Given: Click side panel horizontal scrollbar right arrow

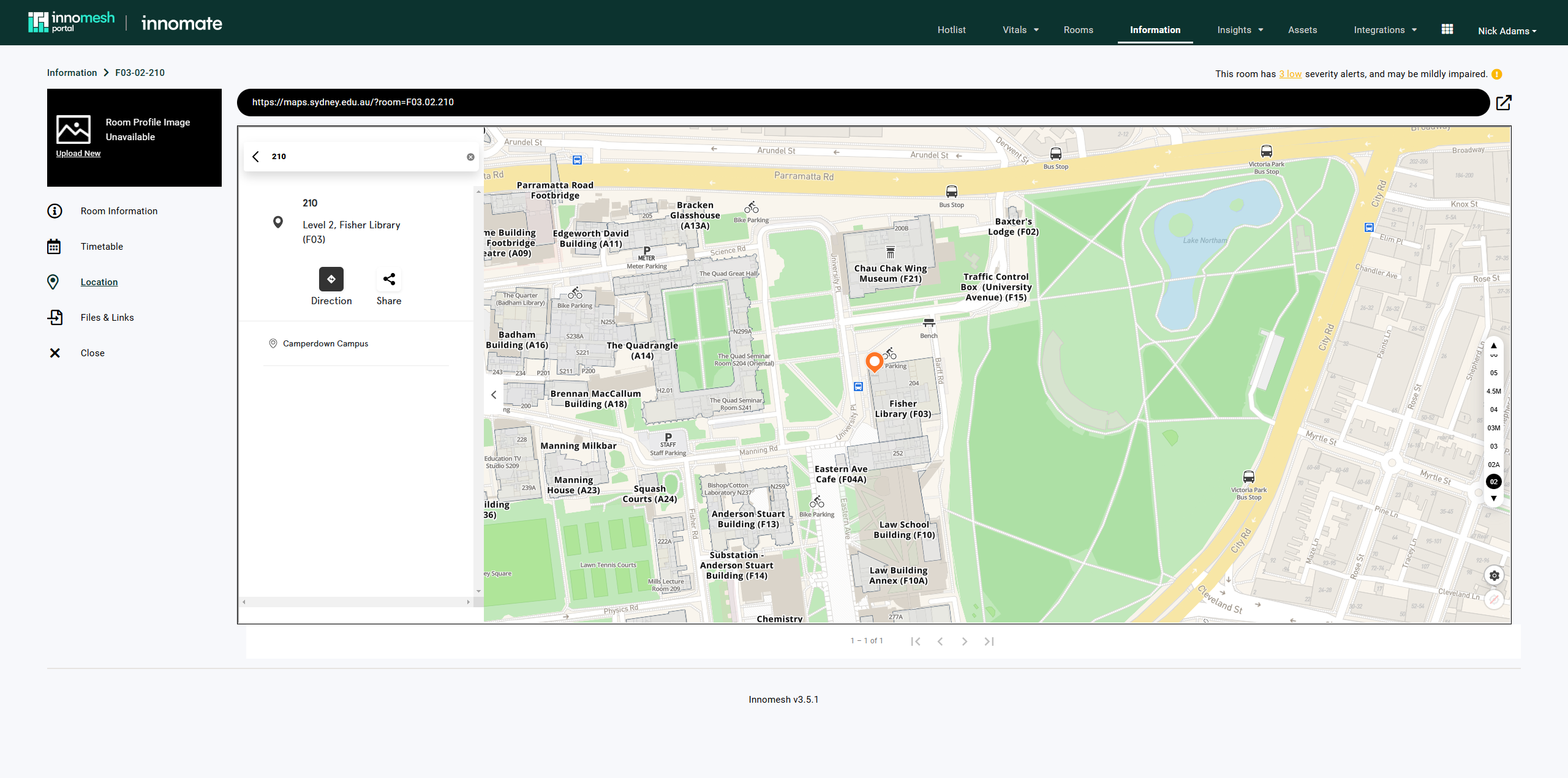Looking at the screenshot, I should [468, 602].
